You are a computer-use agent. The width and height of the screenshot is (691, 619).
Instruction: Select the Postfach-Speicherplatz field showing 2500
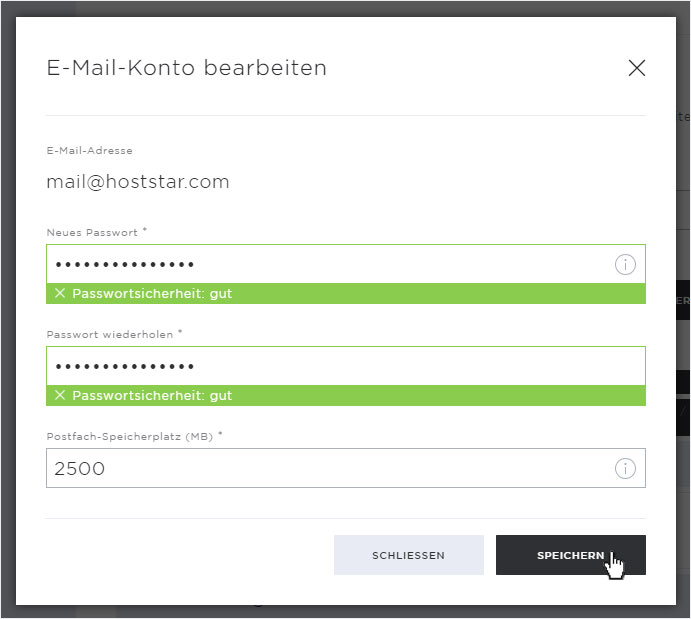click(x=346, y=468)
